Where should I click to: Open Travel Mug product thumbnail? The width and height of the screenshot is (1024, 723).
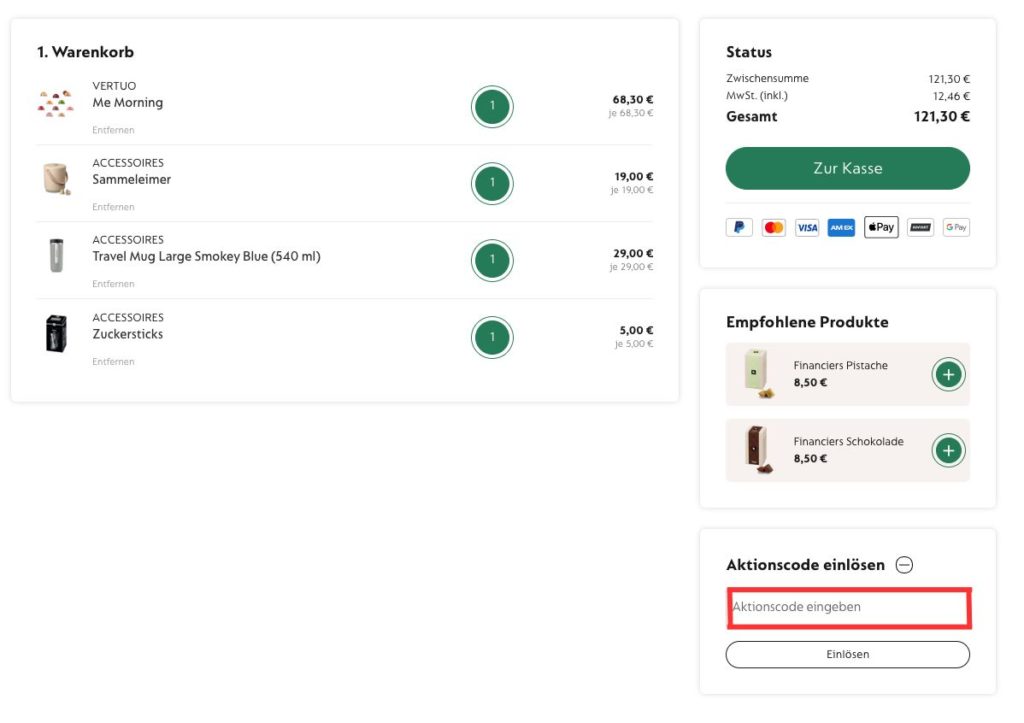click(56, 255)
